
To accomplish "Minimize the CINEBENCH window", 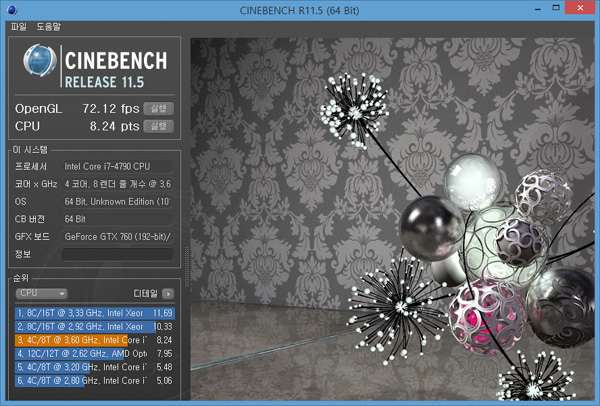I will [538, 8].
